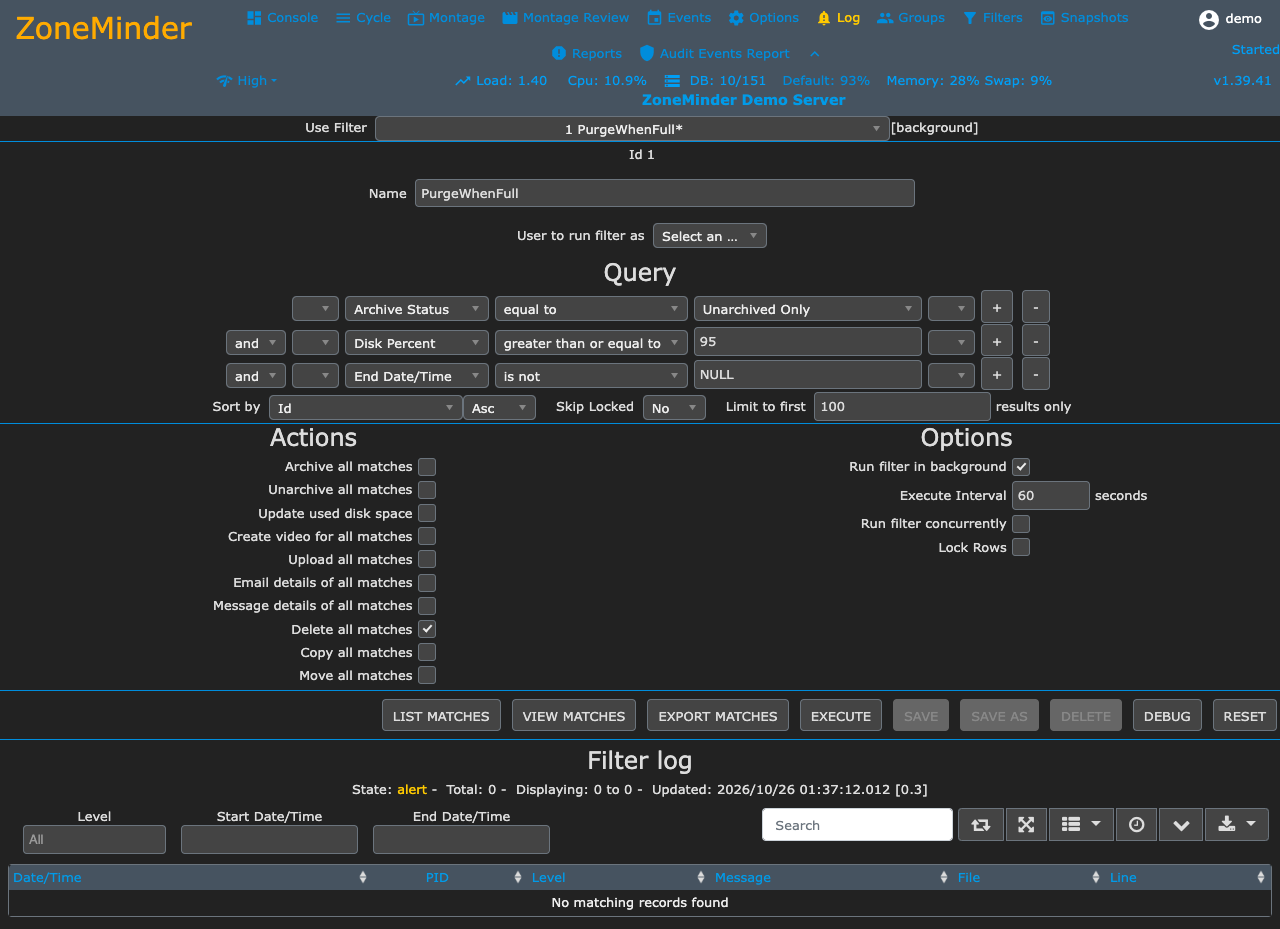Image resolution: width=1280 pixels, height=929 pixels.
Task: Click the Options gear icon
Action: 736,18
